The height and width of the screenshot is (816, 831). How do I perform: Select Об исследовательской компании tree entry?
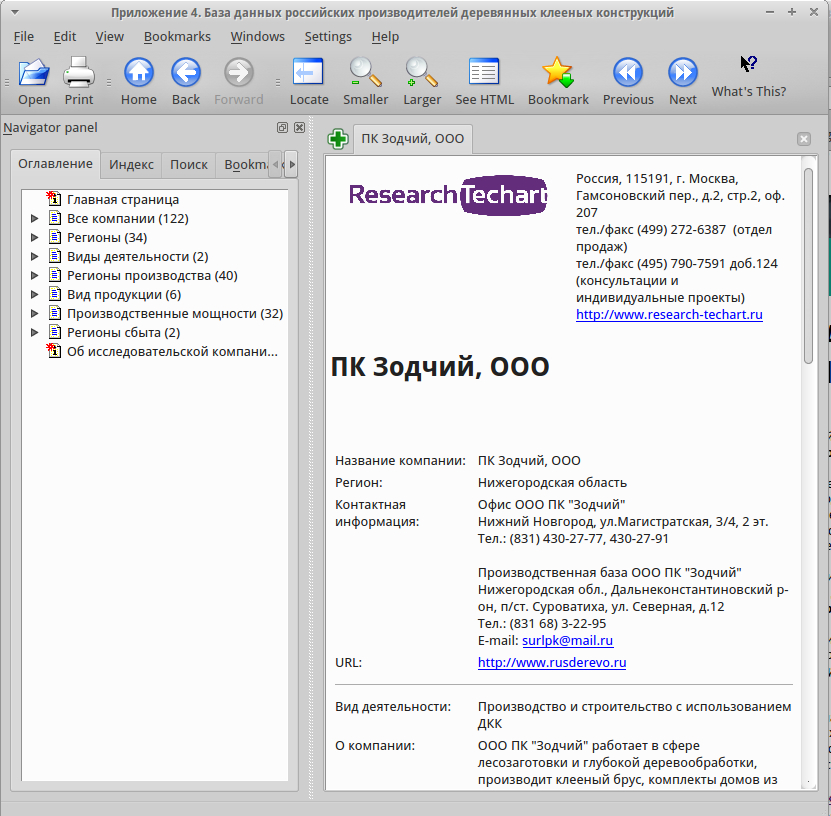pos(172,352)
